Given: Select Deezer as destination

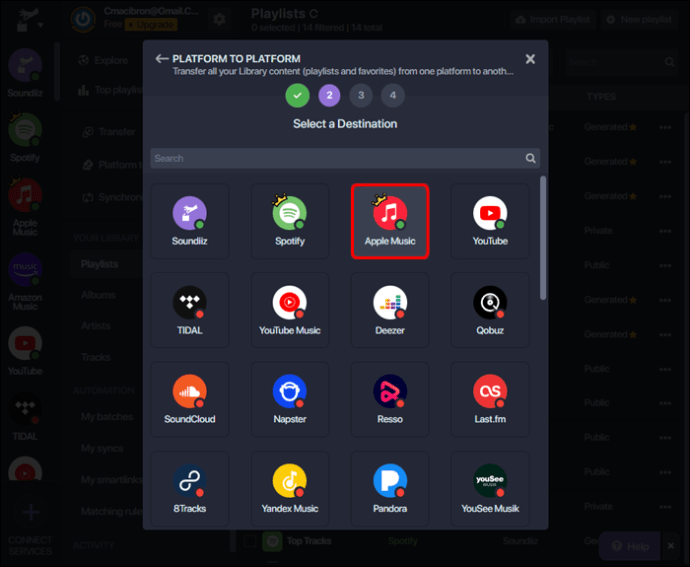Looking at the screenshot, I should pos(390,310).
